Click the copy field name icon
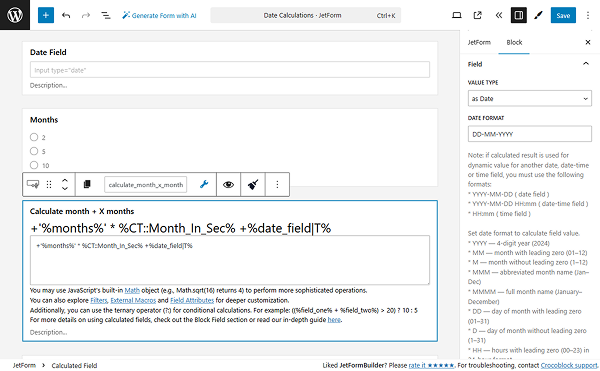Image resolution: width=600 pixels, height=371 pixels. [x=87, y=184]
